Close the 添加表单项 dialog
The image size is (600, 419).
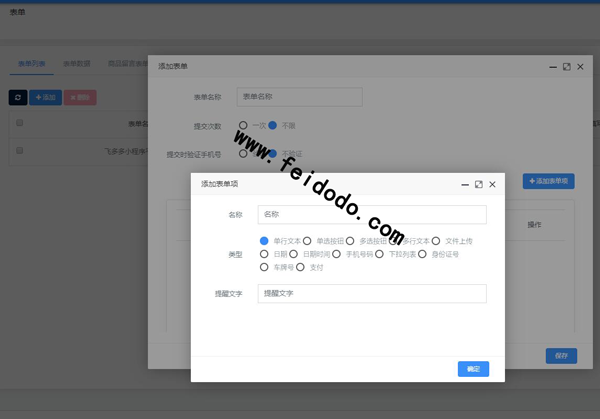point(492,184)
